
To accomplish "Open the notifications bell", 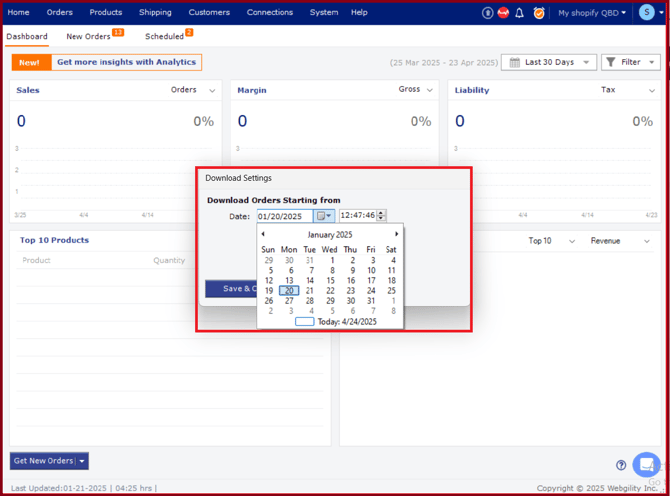I will (x=519, y=13).
